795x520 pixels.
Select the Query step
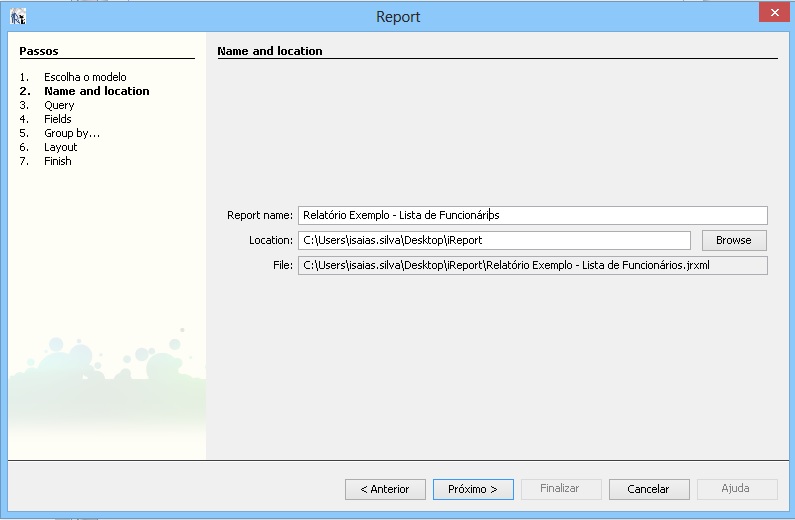(59, 105)
